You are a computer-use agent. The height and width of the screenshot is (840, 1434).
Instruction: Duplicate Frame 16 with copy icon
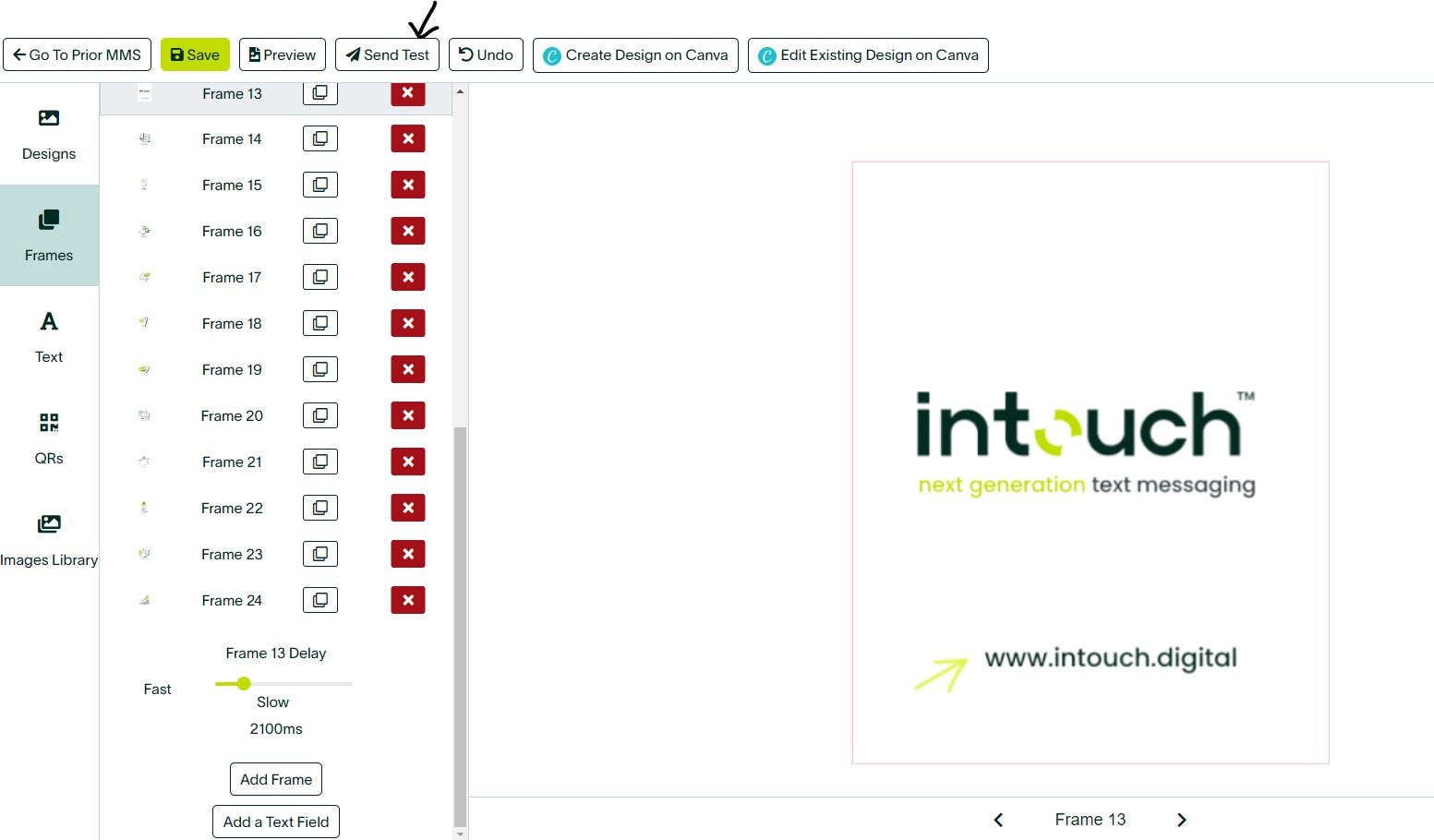coord(320,231)
